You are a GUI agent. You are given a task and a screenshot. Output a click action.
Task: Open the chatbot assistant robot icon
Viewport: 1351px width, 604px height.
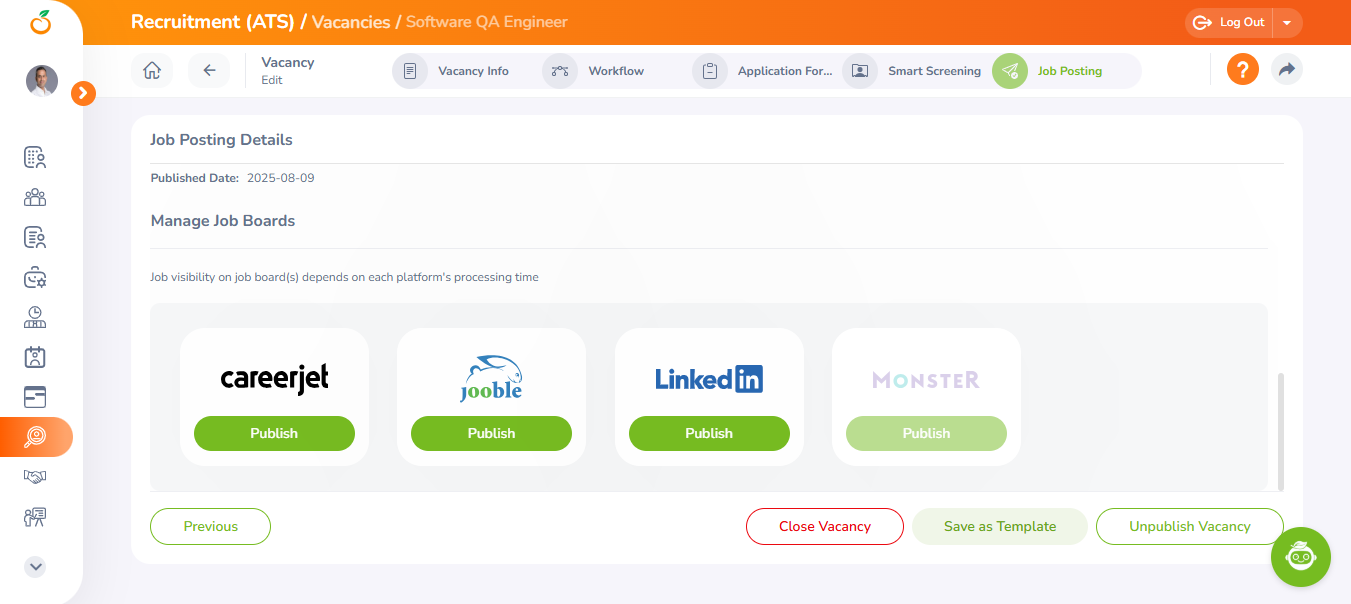pos(1300,556)
